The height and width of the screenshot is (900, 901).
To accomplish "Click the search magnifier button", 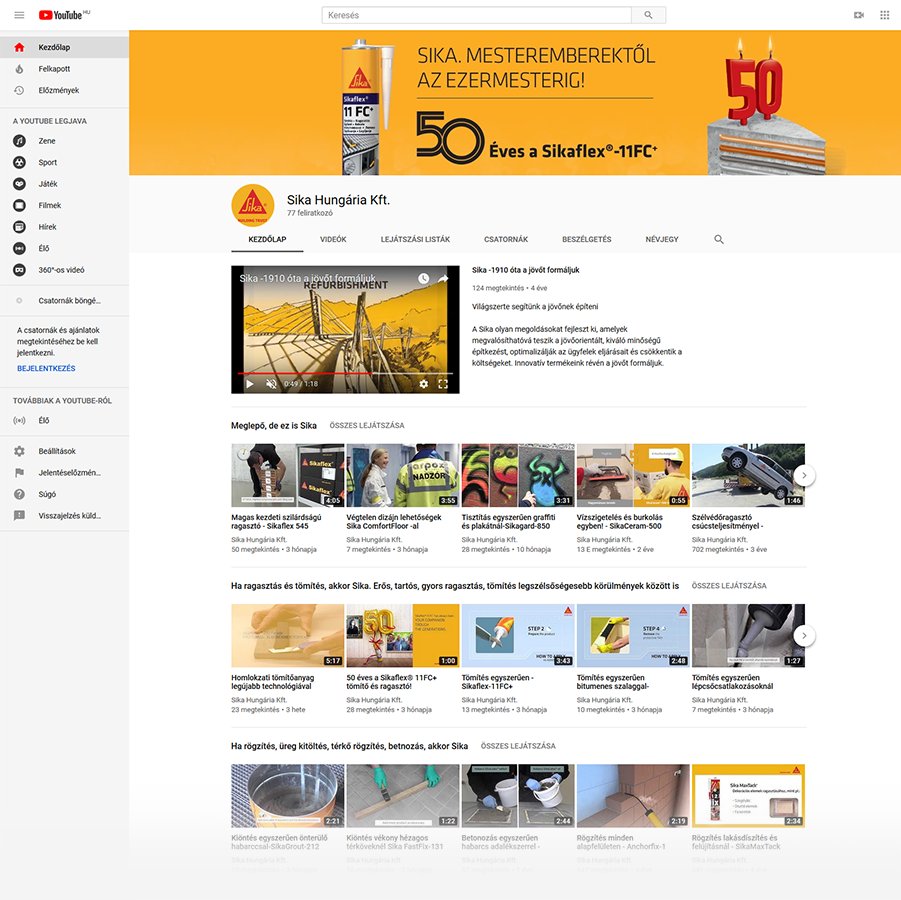I will coord(648,15).
